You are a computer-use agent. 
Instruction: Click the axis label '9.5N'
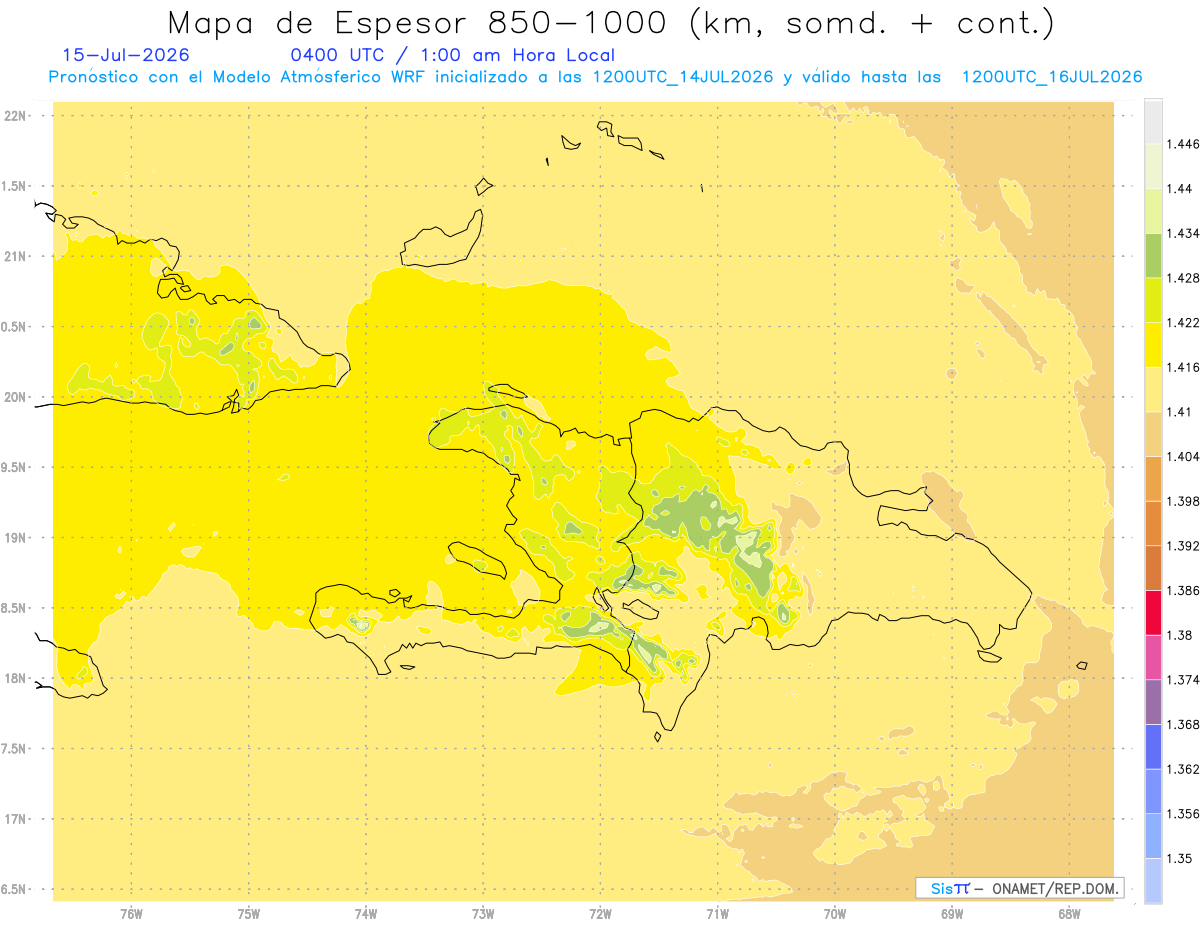coord(15,467)
